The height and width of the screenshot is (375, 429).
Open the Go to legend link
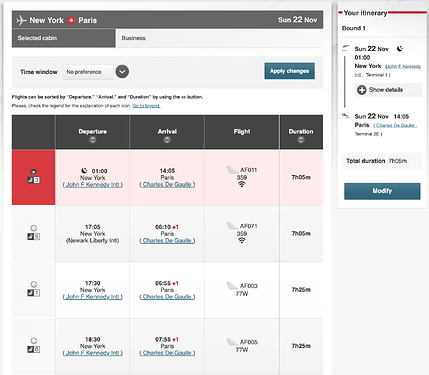146,106
